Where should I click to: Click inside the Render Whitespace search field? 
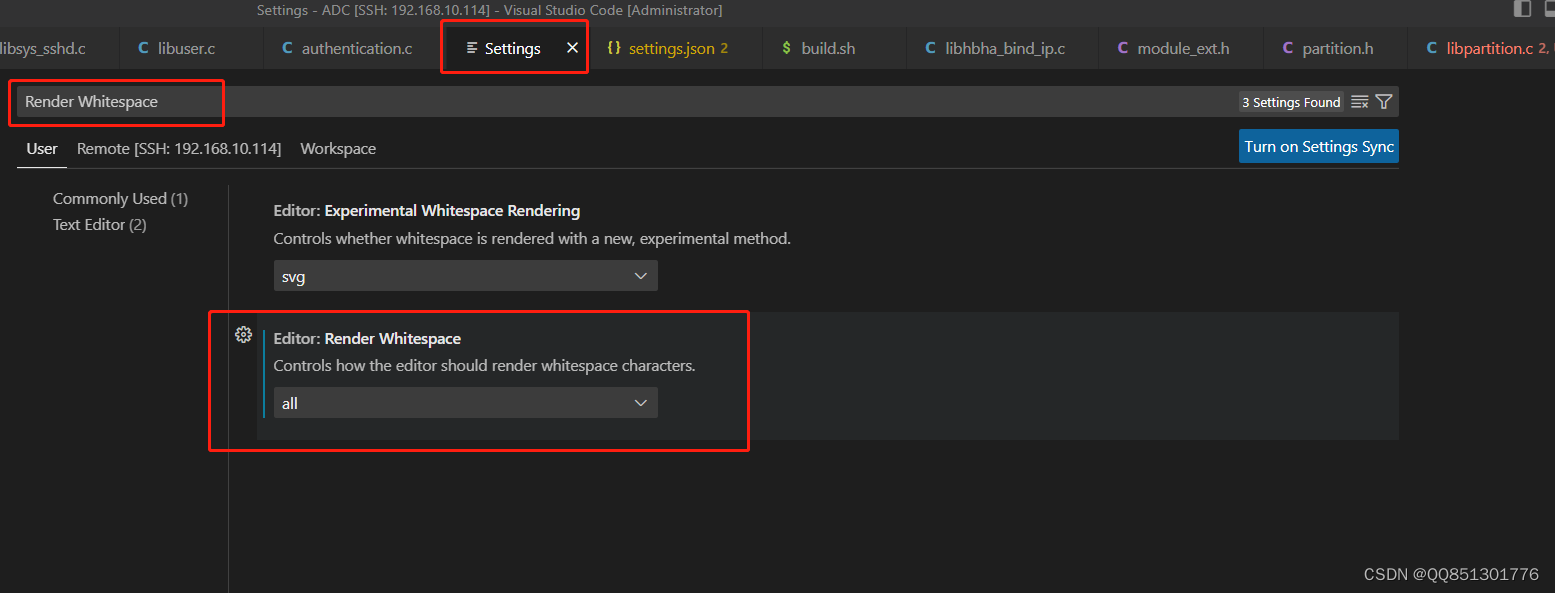coord(115,101)
